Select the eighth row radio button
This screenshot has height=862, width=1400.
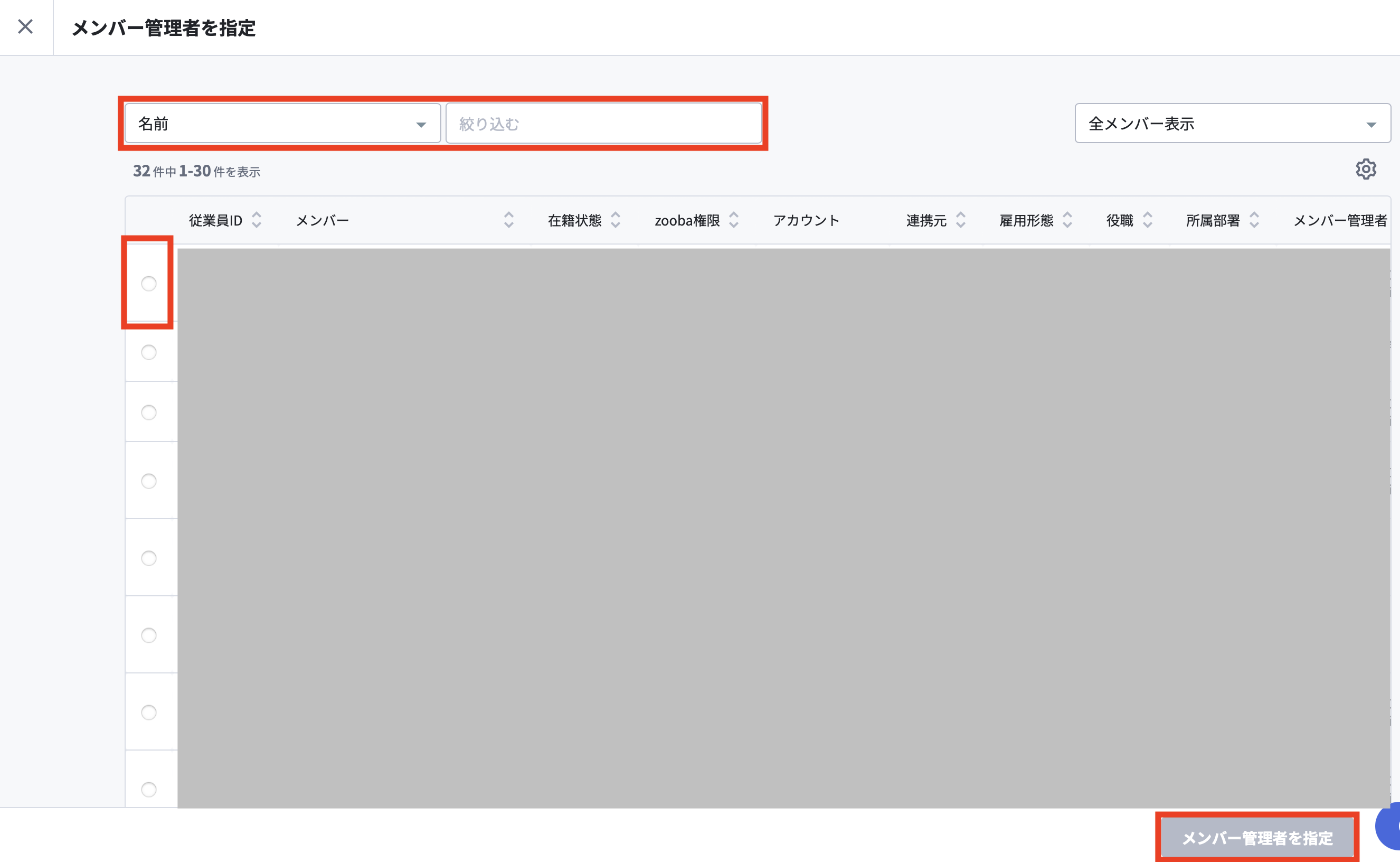tap(149, 789)
